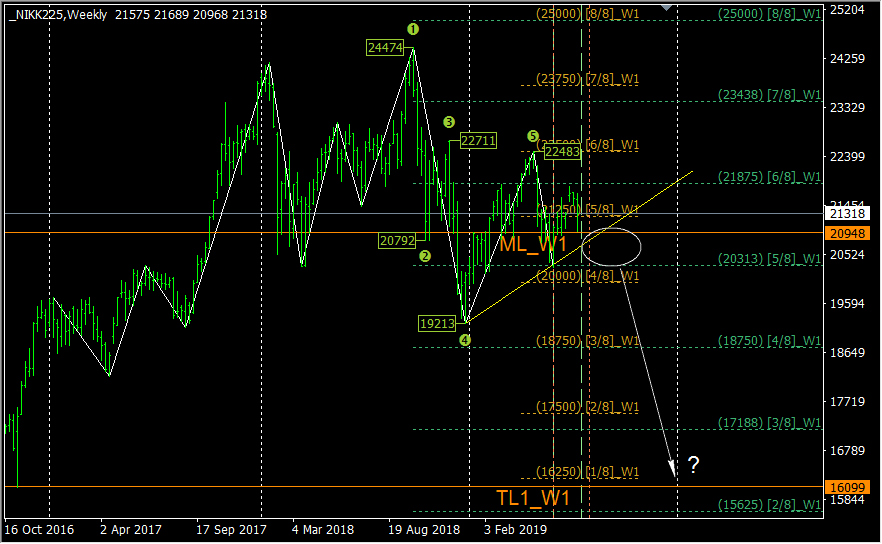The height and width of the screenshot is (544, 882).
Task: Click the 16 Oct 2016 date label
Action: pyautogui.click(x=39, y=530)
